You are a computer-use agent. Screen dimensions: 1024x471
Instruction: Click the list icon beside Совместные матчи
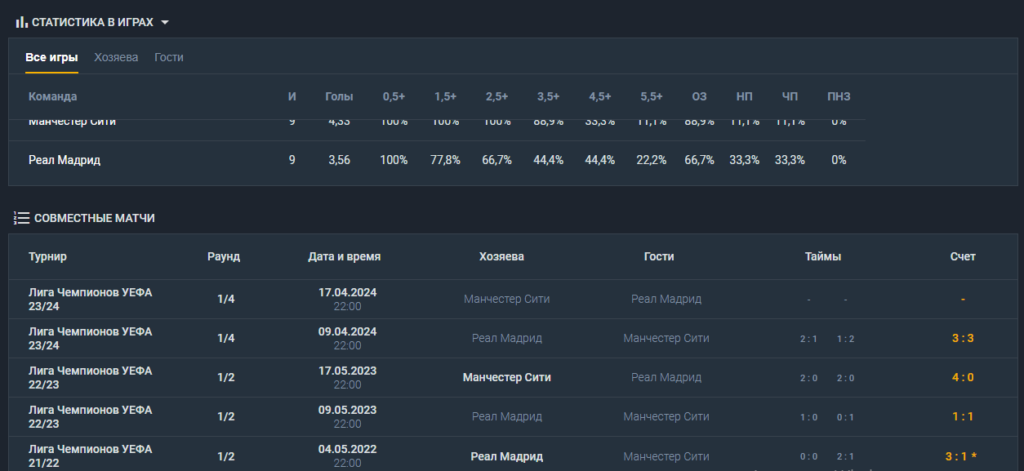click(22, 218)
